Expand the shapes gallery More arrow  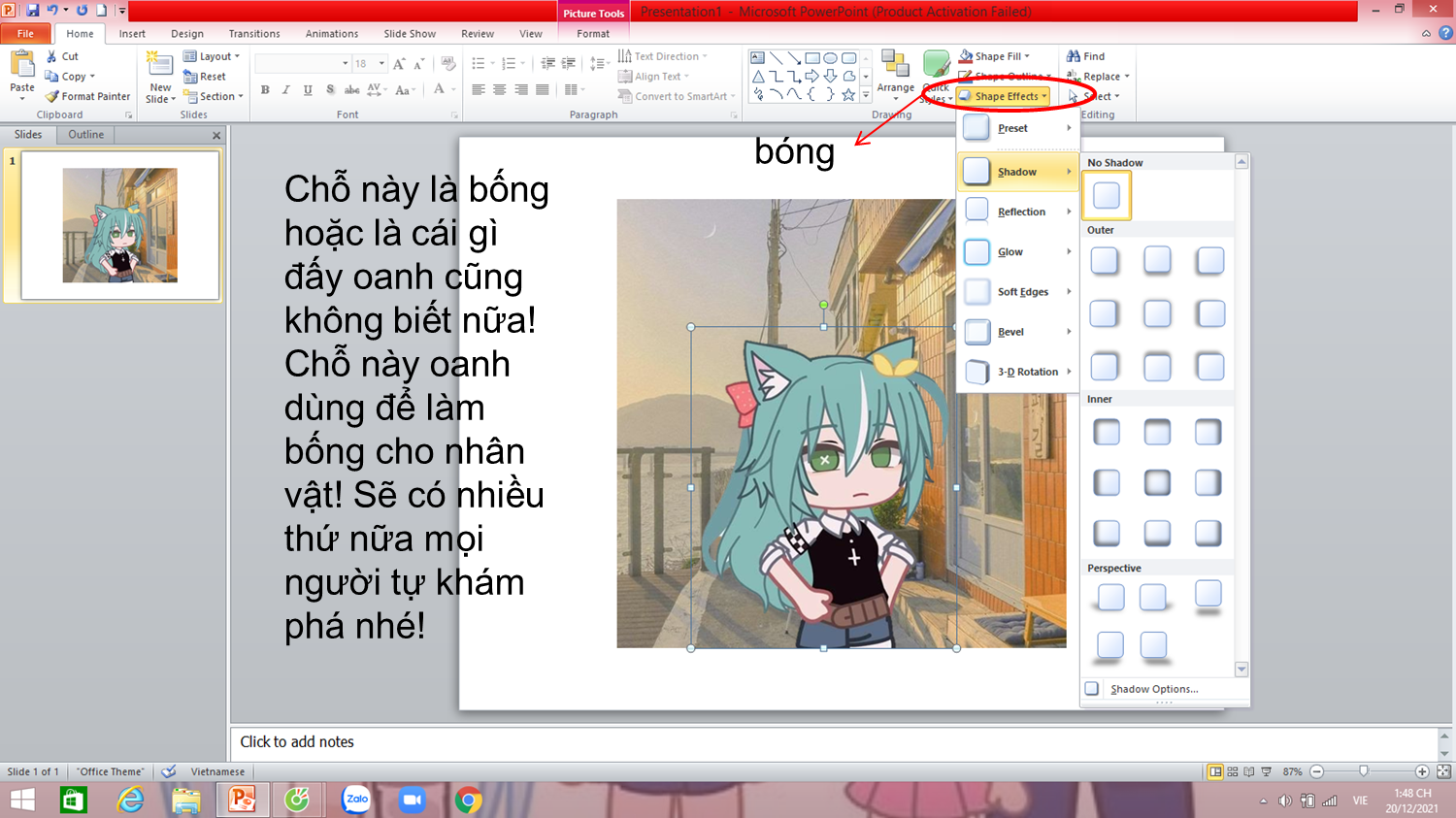coord(866,95)
